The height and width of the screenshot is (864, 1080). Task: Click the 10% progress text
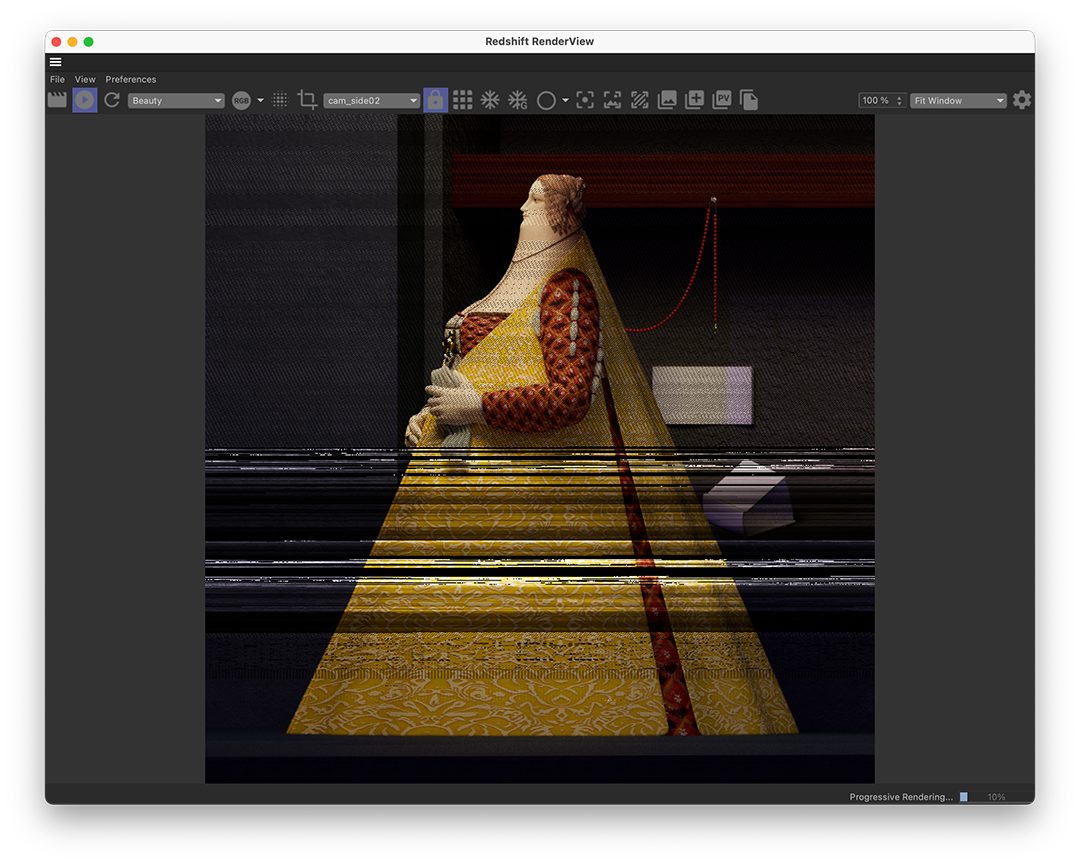pyautogui.click(x=996, y=796)
